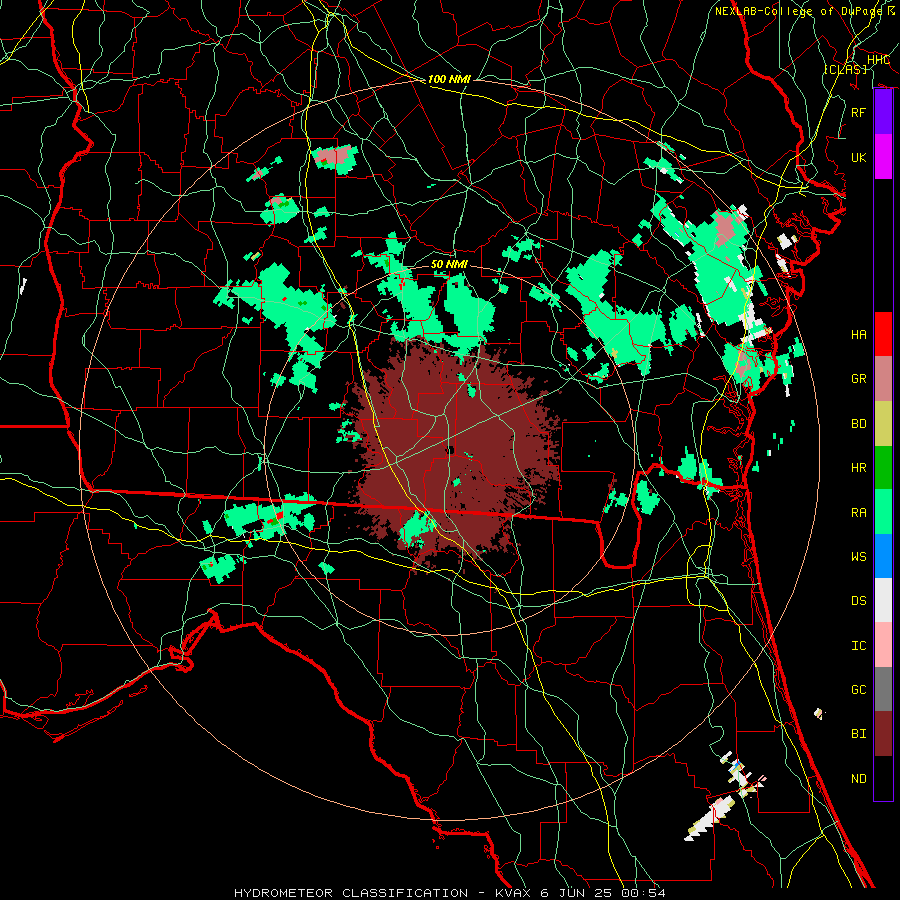Click the Hydrometeor Classification KVAX caption

[450, 893]
